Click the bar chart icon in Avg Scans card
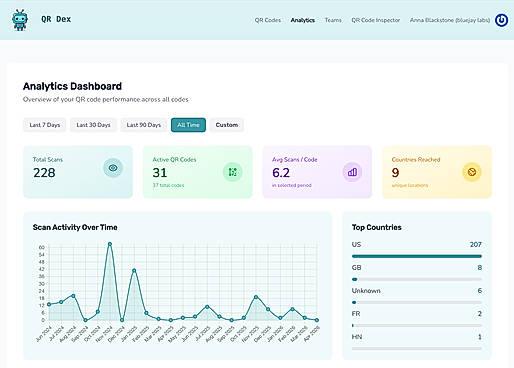 click(352, 172)
